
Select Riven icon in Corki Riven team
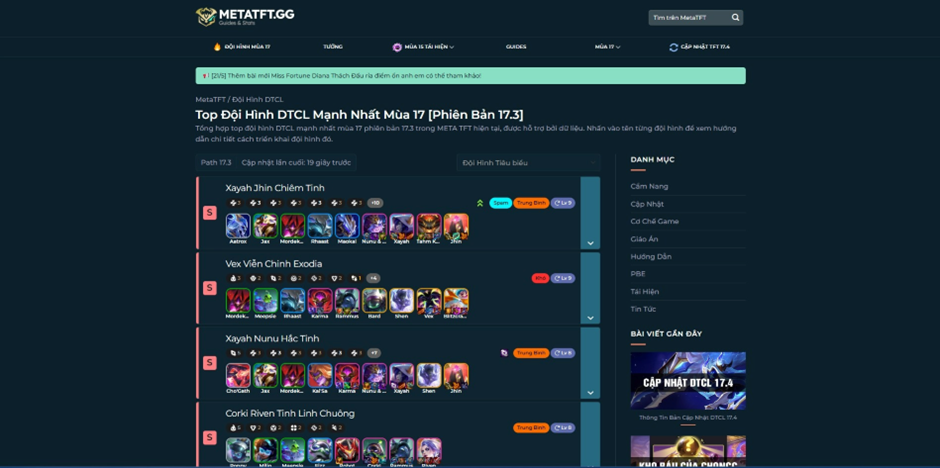pos(429,450)
